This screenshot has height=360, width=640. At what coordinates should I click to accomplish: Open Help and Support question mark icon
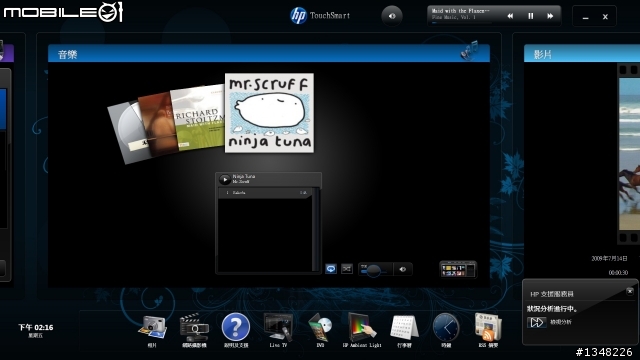click(236, 327)
